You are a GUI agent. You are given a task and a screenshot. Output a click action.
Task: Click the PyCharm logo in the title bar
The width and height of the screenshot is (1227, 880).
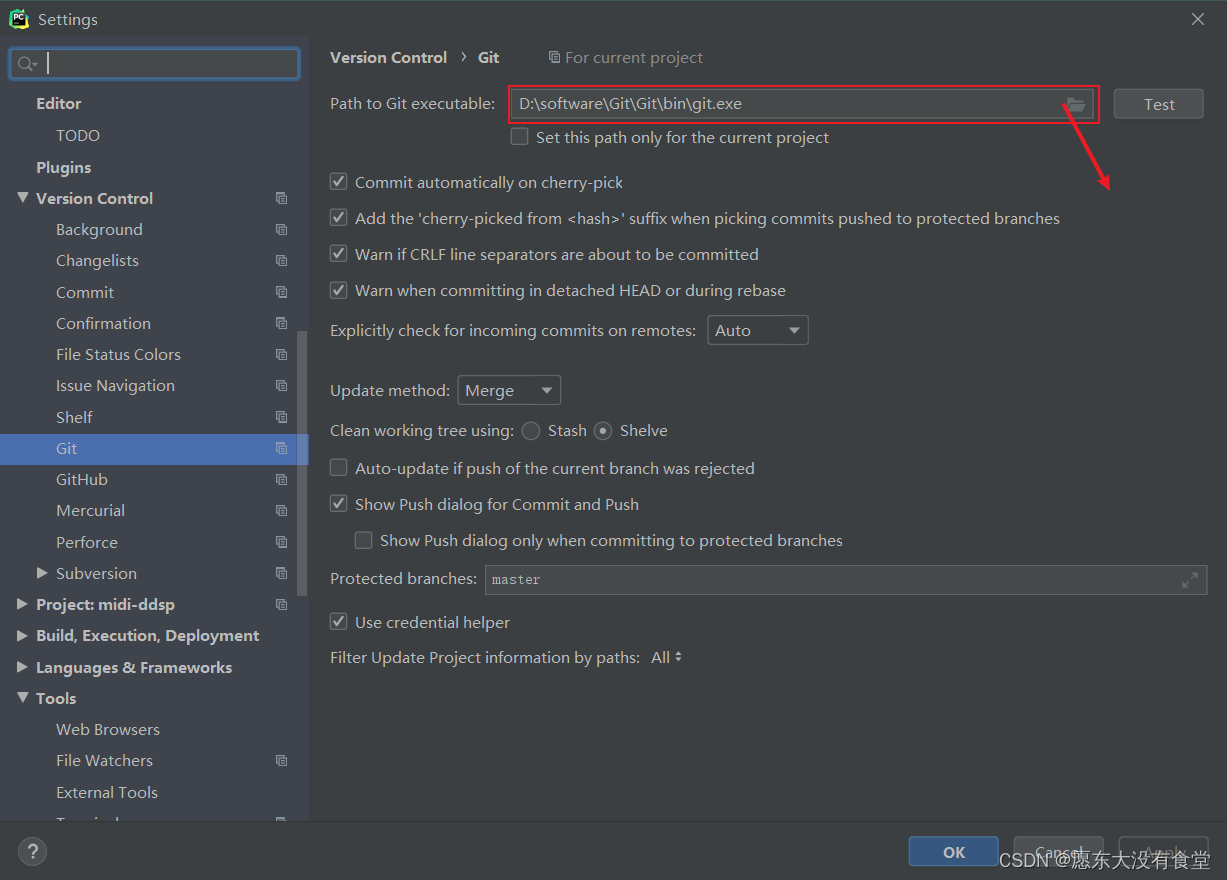tap(19, 19)
